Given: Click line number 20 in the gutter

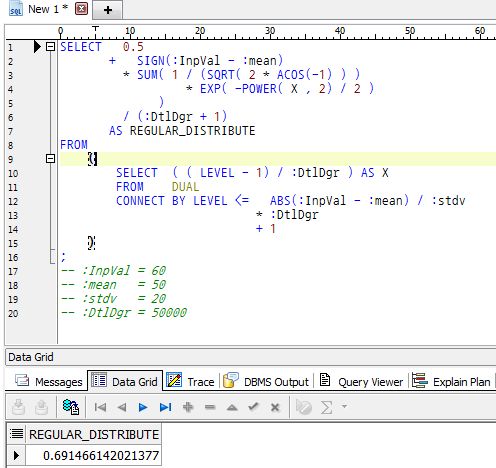Looking at the screenshot, I should click(13, 313).
